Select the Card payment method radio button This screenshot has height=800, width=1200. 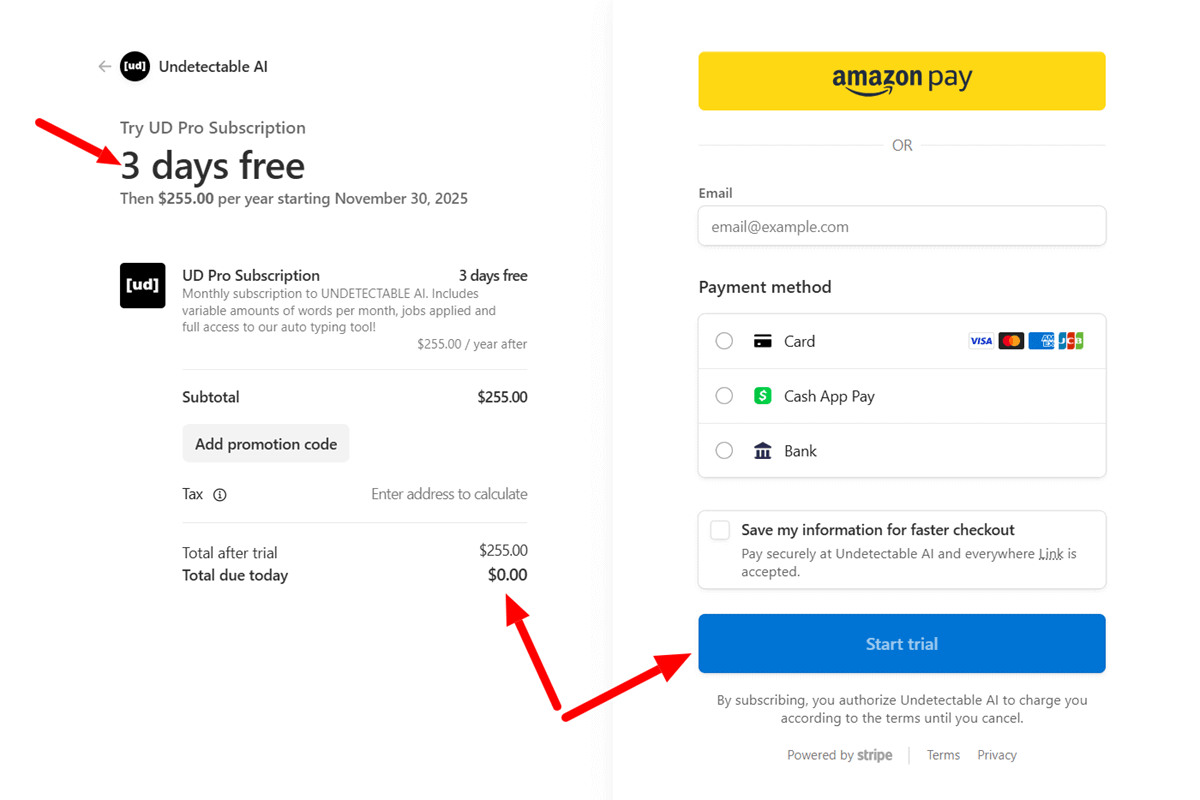724,340
